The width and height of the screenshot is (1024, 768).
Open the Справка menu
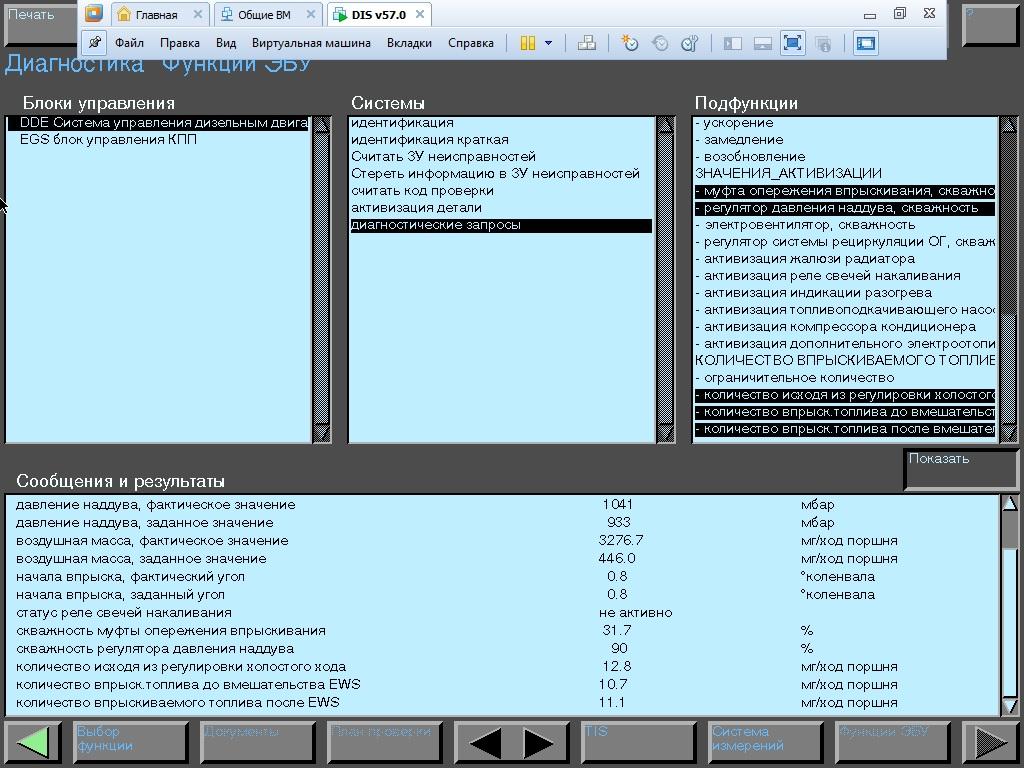pos(471,43)
